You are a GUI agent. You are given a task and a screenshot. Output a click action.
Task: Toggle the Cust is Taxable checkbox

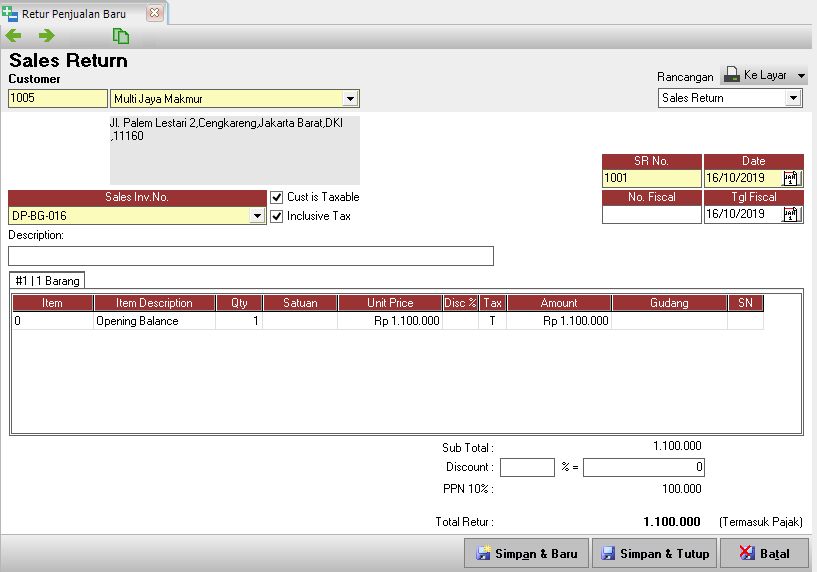pos(277,197)
